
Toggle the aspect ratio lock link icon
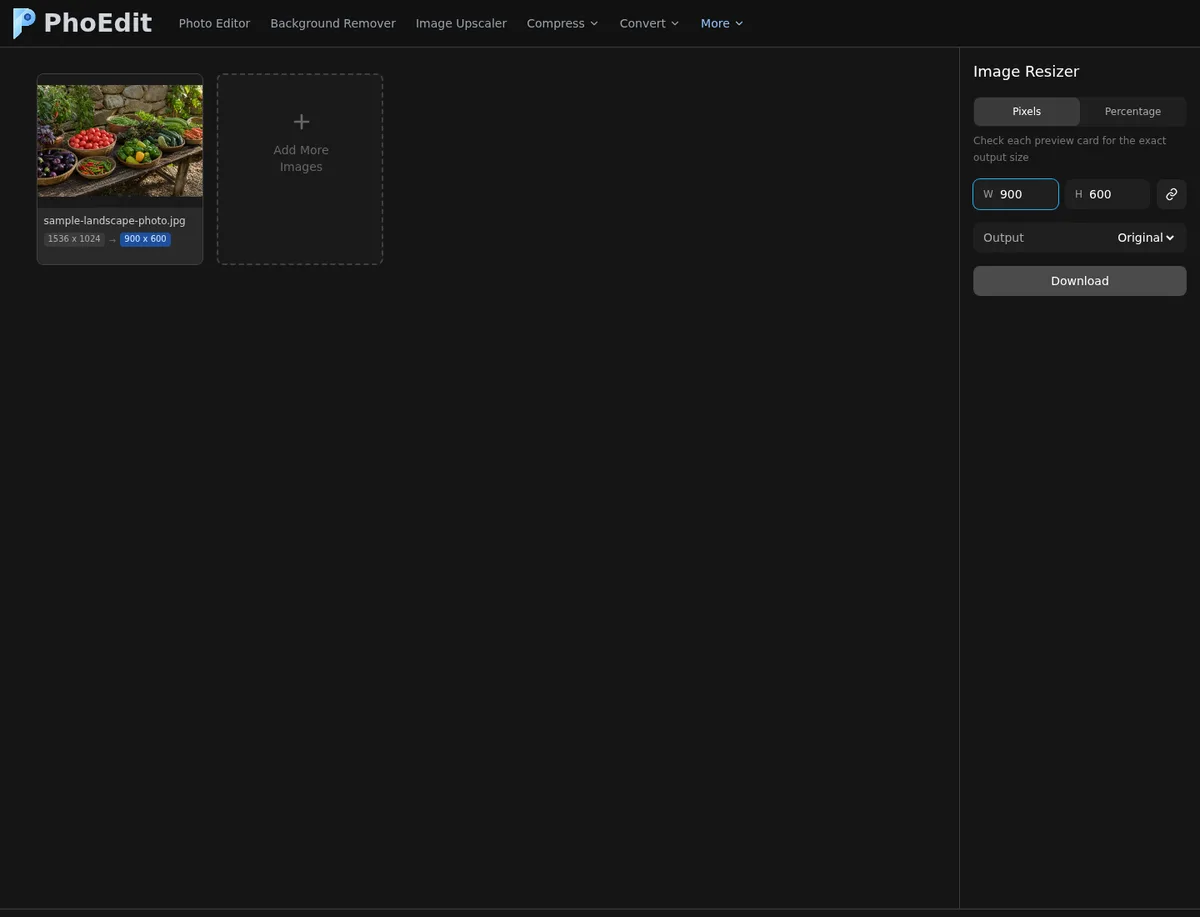click(x=1171, y=194)
